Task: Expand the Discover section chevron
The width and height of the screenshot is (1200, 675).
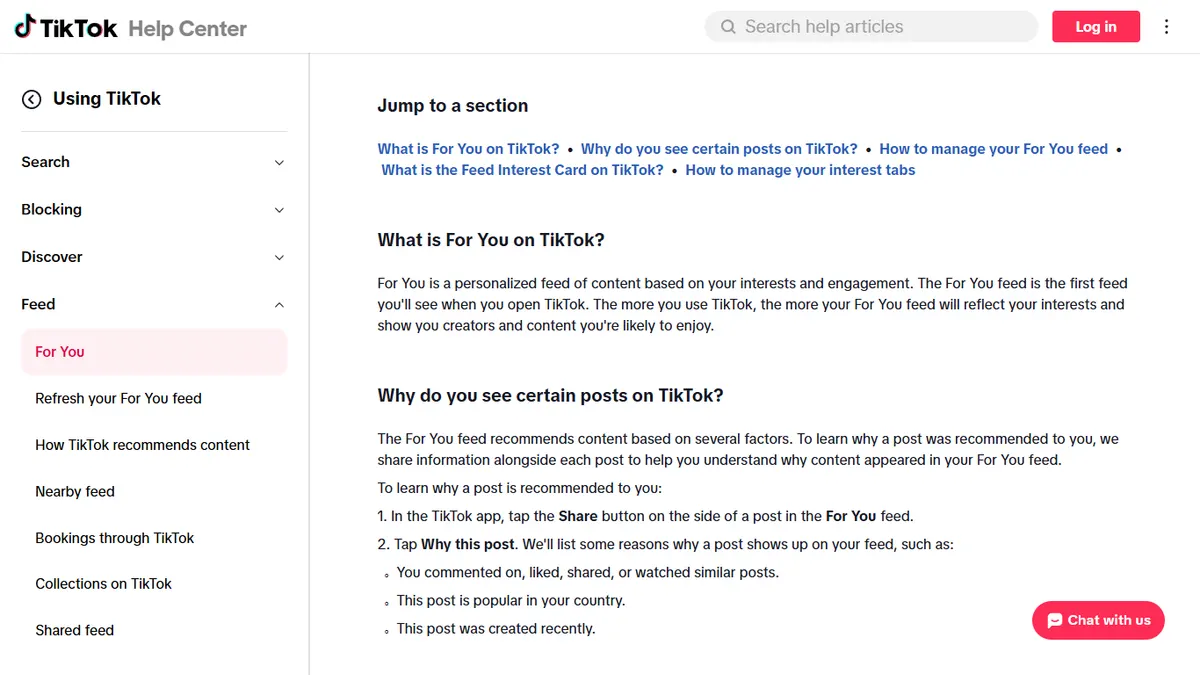Action: point(279,257)
